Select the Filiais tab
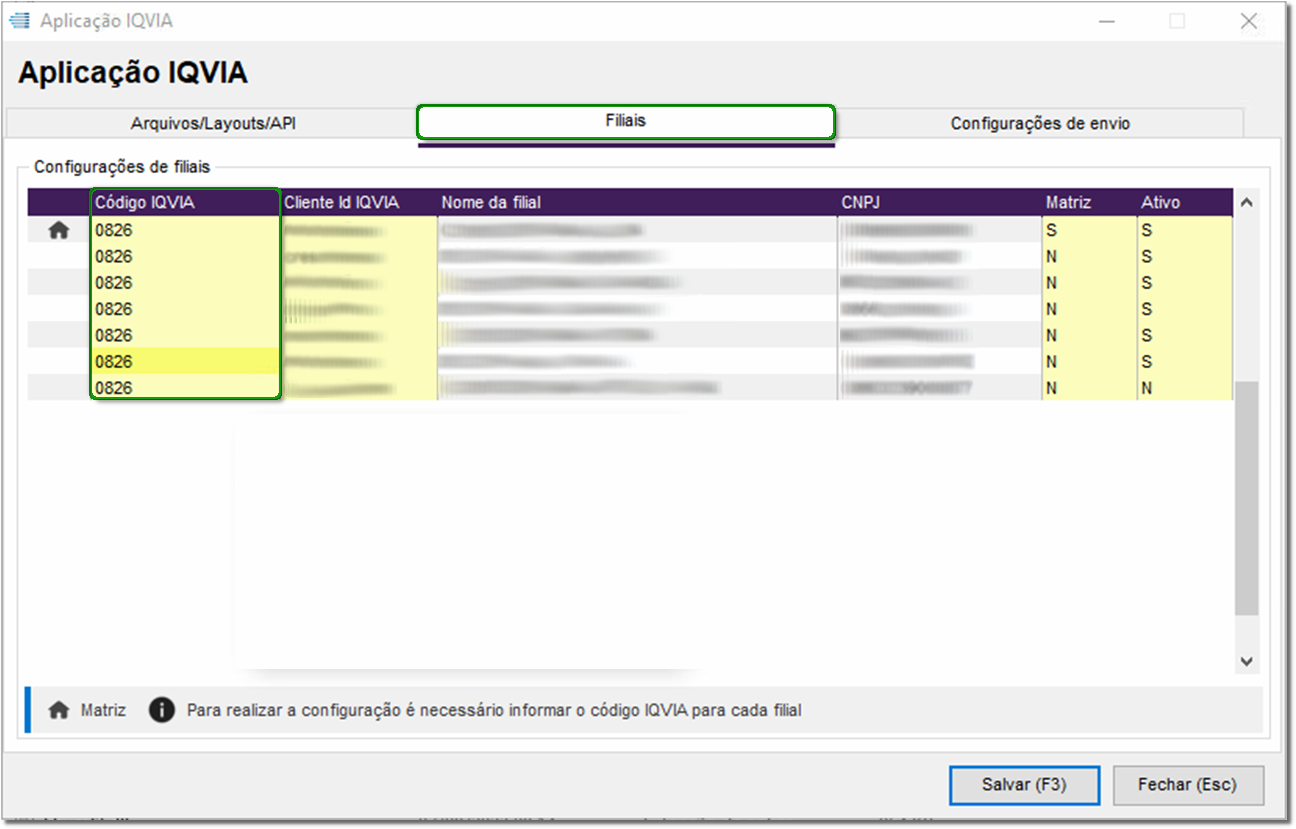The width and height of the screenshot is (1296, 829). tap(626, 121)
